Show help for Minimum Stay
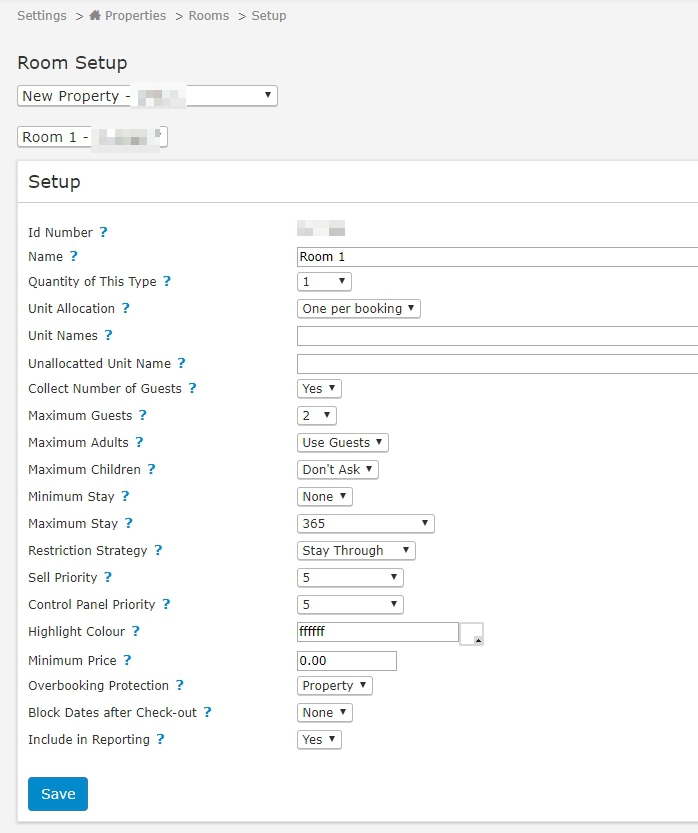The image size is (698, 833). tap(125, 496)
